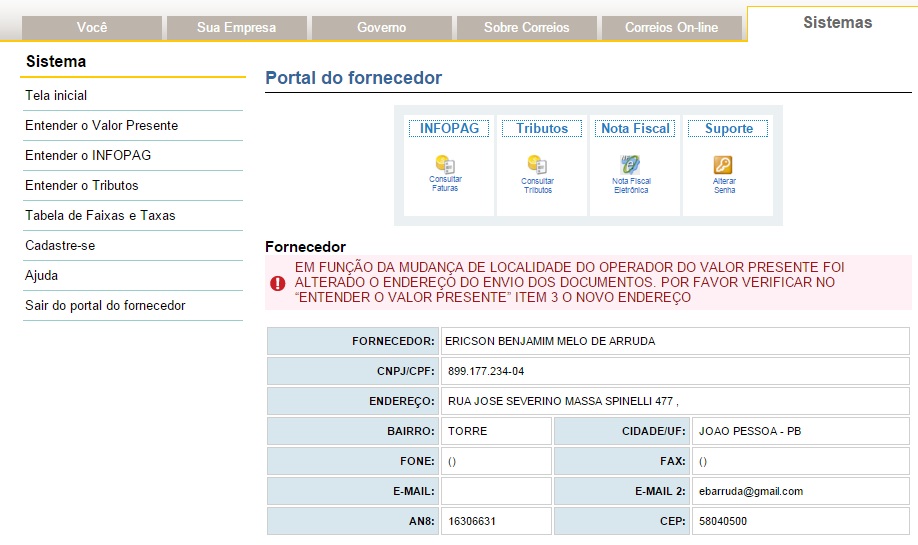Click the email ebarruda@gmail.com
Image resolution: width=918 pixels, height=545 pixels.
click(751, 492)
